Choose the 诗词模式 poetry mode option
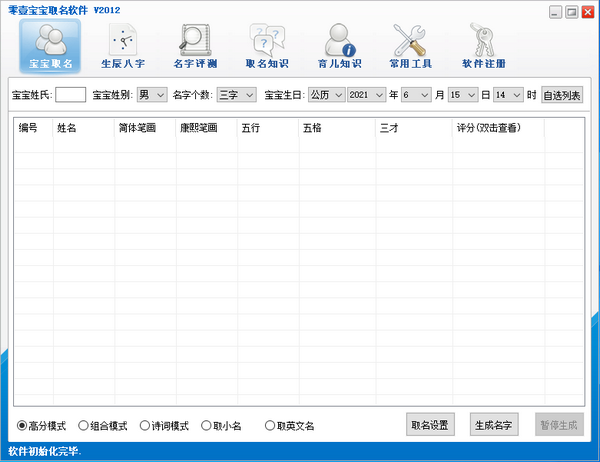 coord(145,425)
